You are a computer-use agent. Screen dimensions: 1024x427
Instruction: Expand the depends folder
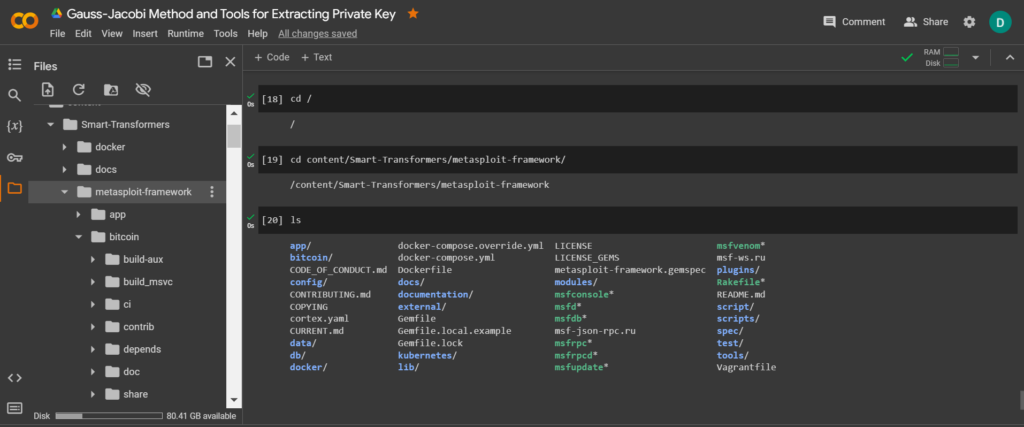(x=93, y=349)
